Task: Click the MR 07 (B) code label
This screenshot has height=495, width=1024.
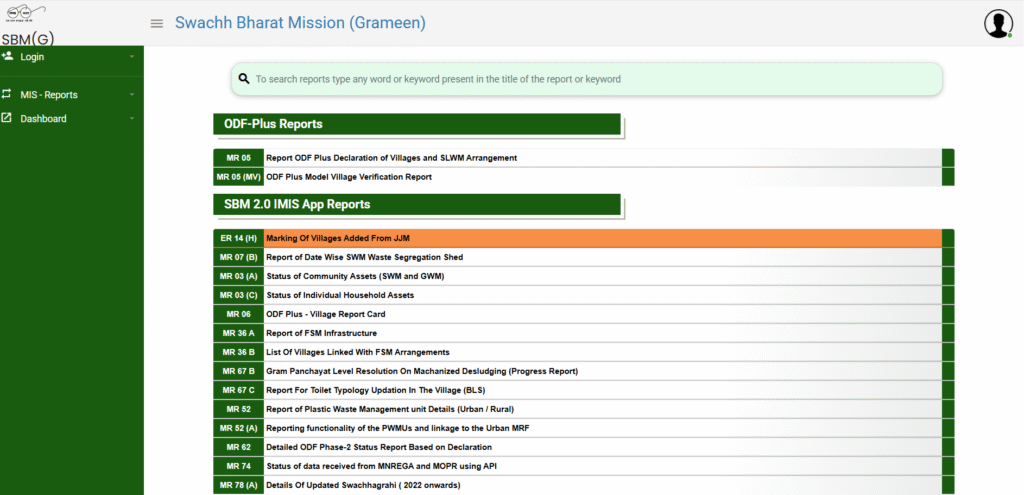Action: [238, 257]
